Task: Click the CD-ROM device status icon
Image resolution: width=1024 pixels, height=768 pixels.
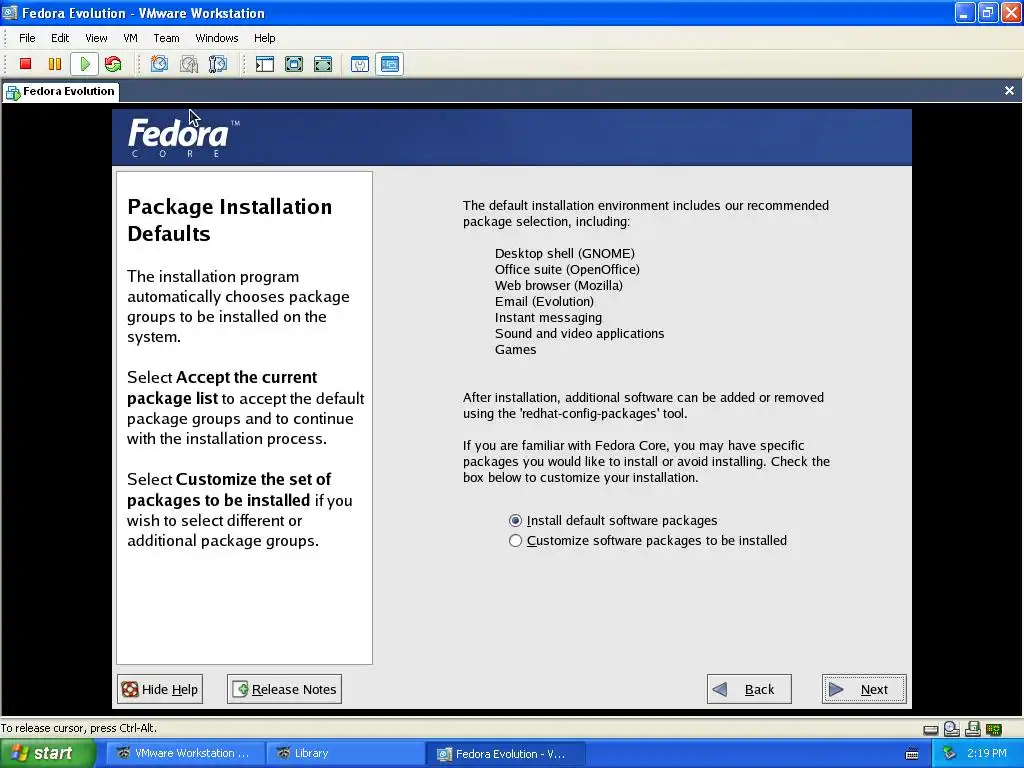Action: point(952,729)
